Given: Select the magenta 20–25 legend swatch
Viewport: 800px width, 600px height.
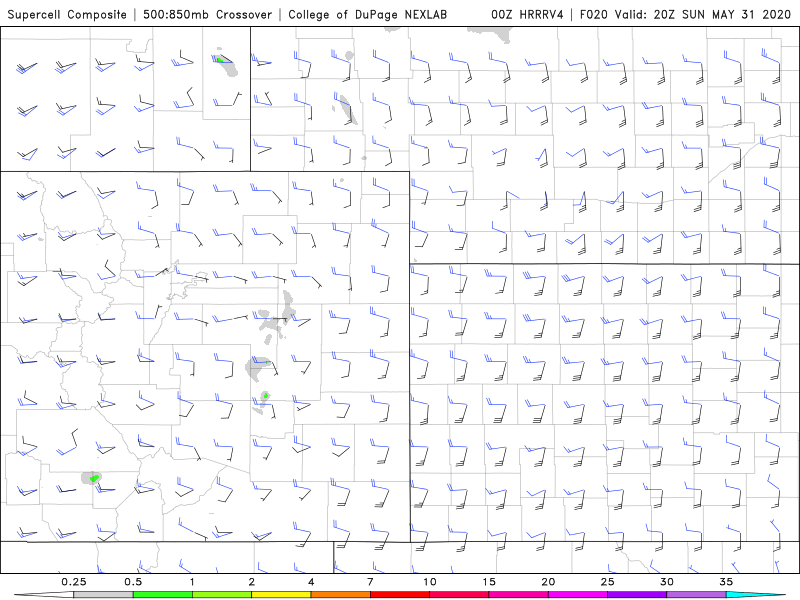Looking at the screenshot, I should pyautogui.click(x=578, y=595).
